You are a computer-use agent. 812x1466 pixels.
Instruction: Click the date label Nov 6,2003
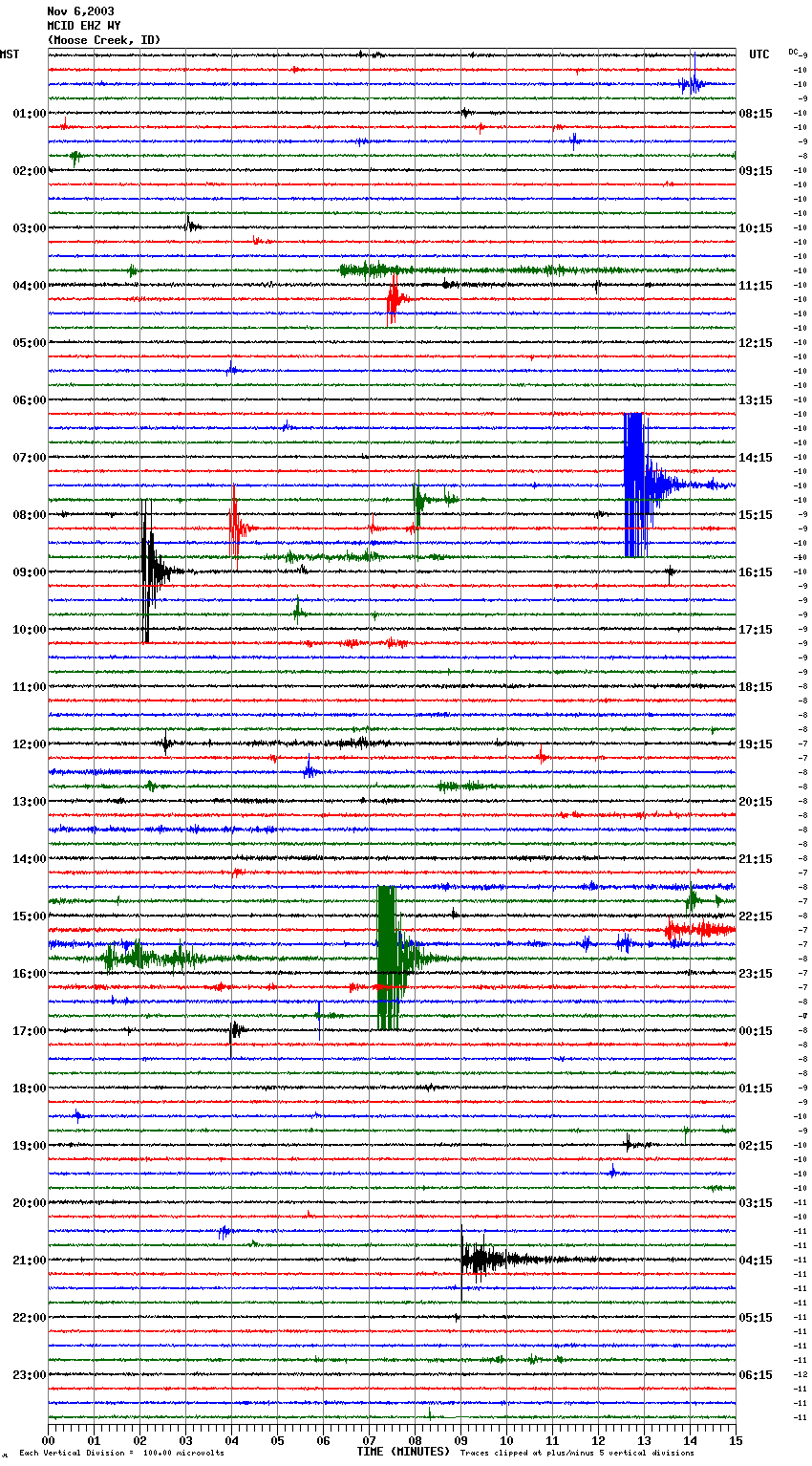click(80, 11)
